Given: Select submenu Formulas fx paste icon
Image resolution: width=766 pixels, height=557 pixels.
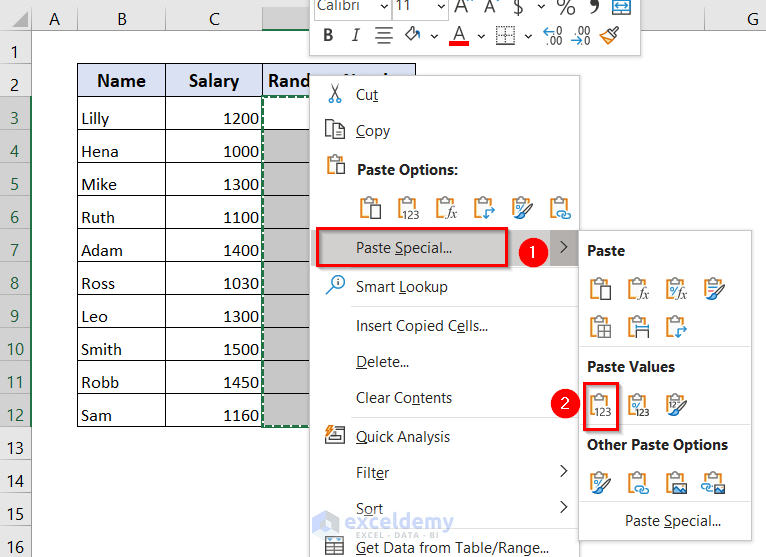Looking at the screenshot, I should click(638, 288).
